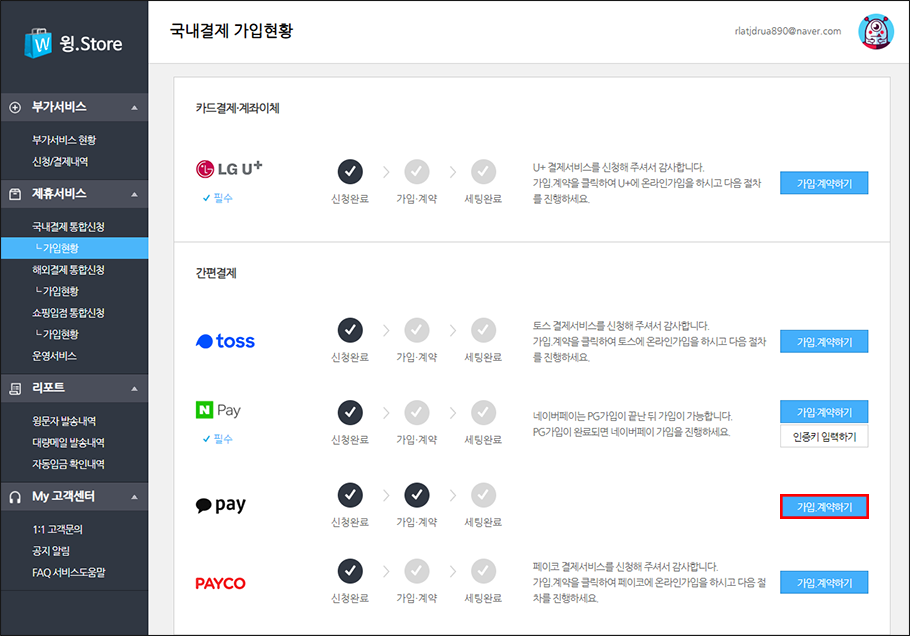Click the 세팅완료 check circle for PAYCO
This screenshot has height=636, width=910.
point(483,571)
